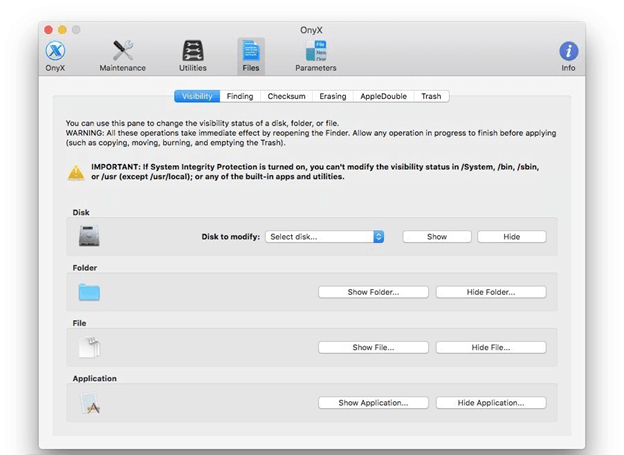Screen dimensions: 624x455
Task: Select the Maintenance tools icon
Action: pos(122,52)
